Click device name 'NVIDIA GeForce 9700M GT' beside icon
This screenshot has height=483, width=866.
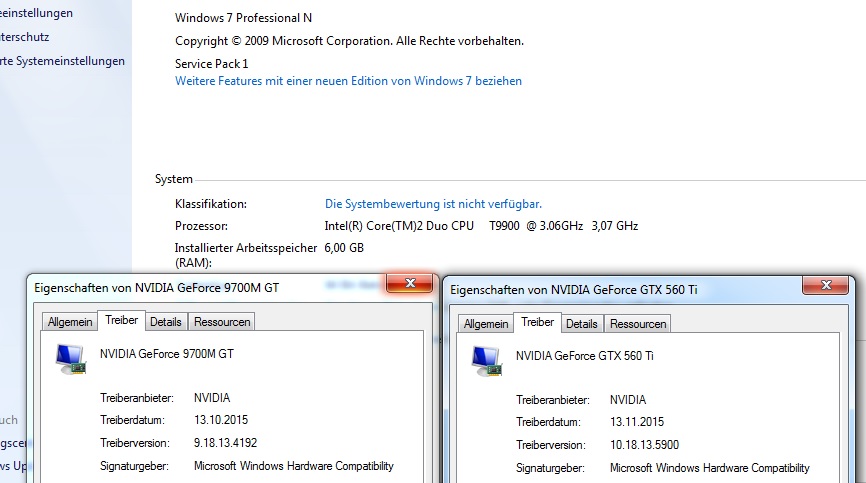tap(167, 354)
